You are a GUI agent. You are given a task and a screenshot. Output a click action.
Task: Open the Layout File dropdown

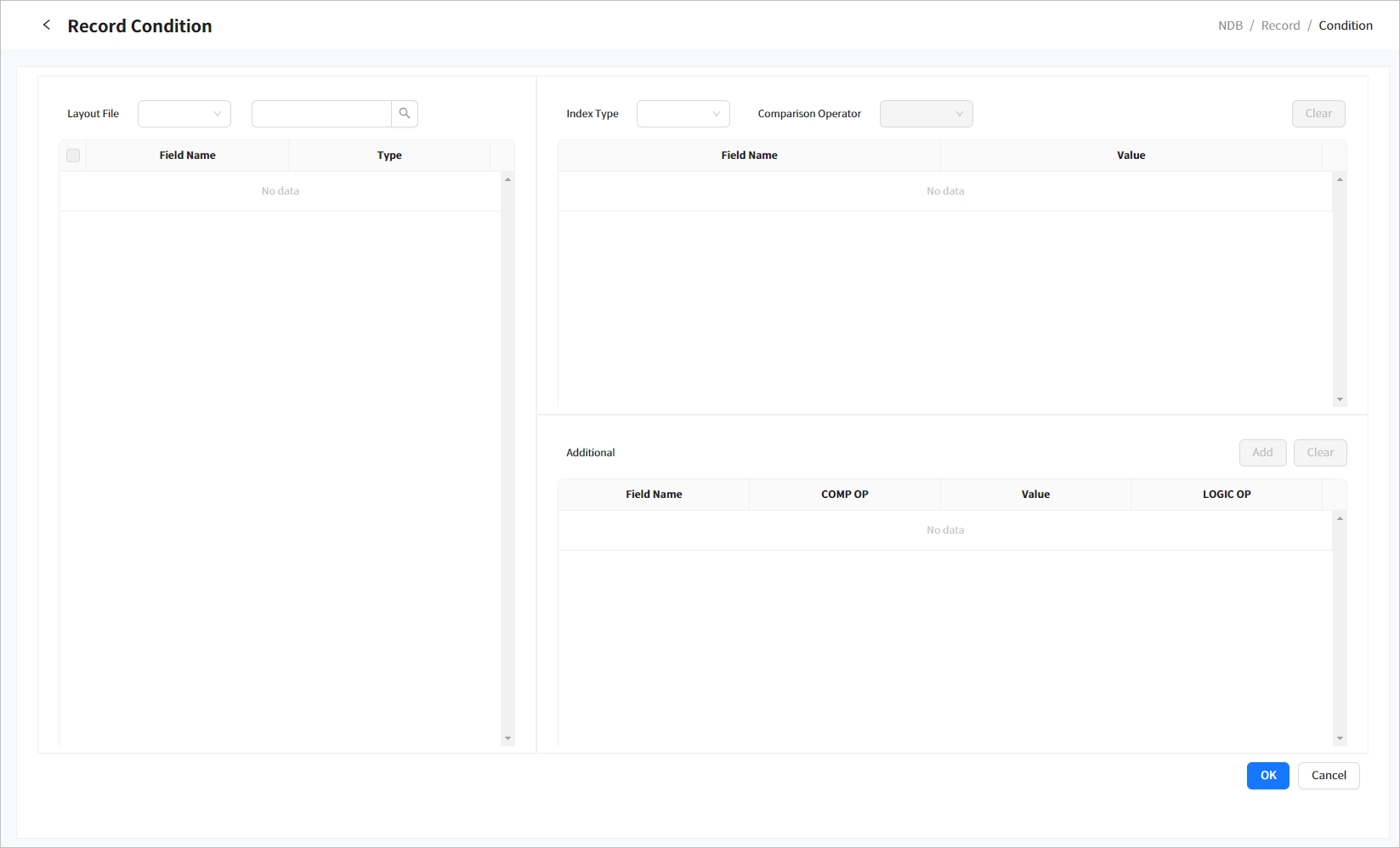click(x=184, y=114)
